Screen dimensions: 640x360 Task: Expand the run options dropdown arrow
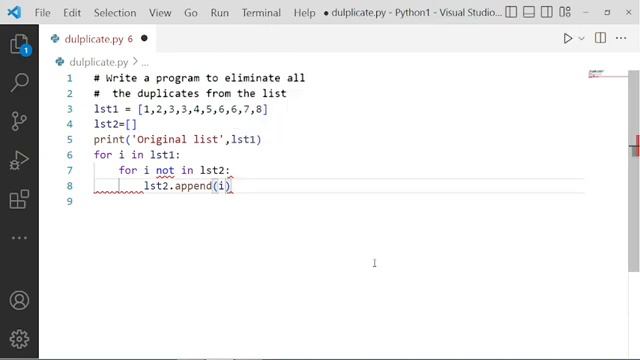tap(582, 38)
